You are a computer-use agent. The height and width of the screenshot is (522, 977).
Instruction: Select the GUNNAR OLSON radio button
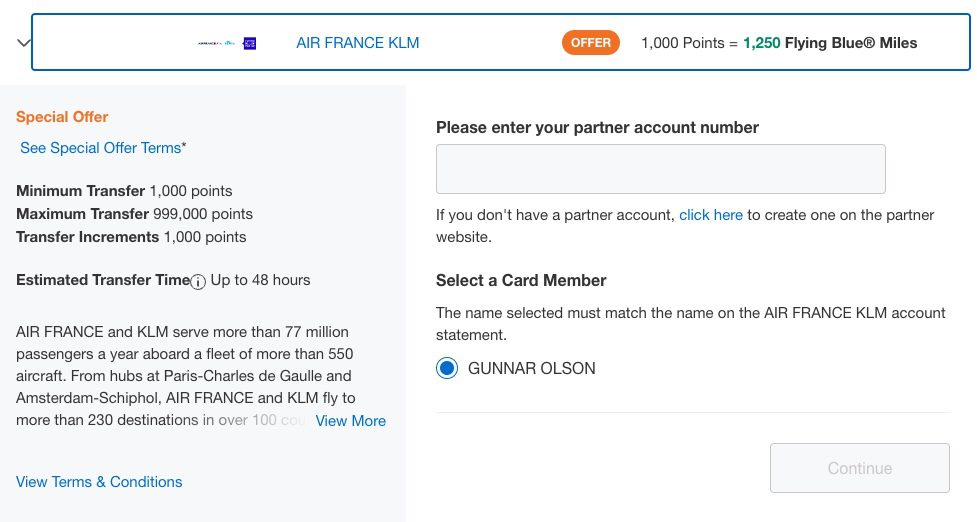pyautogui.click(x=447, y=368)
